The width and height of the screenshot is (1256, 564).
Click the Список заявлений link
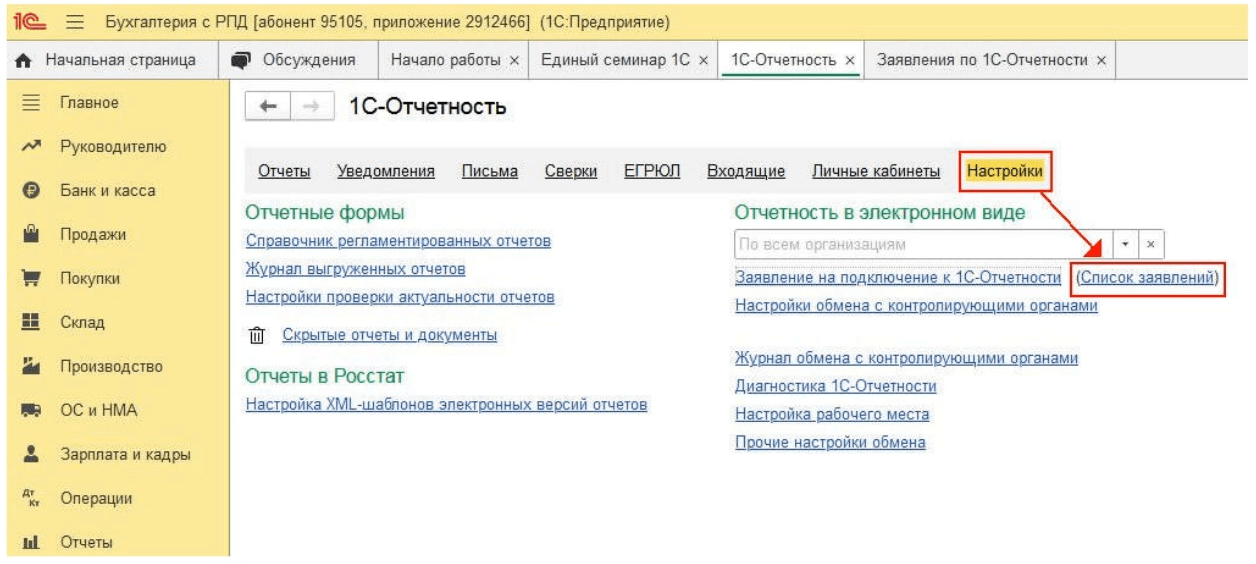click(x=1145, y=277)
